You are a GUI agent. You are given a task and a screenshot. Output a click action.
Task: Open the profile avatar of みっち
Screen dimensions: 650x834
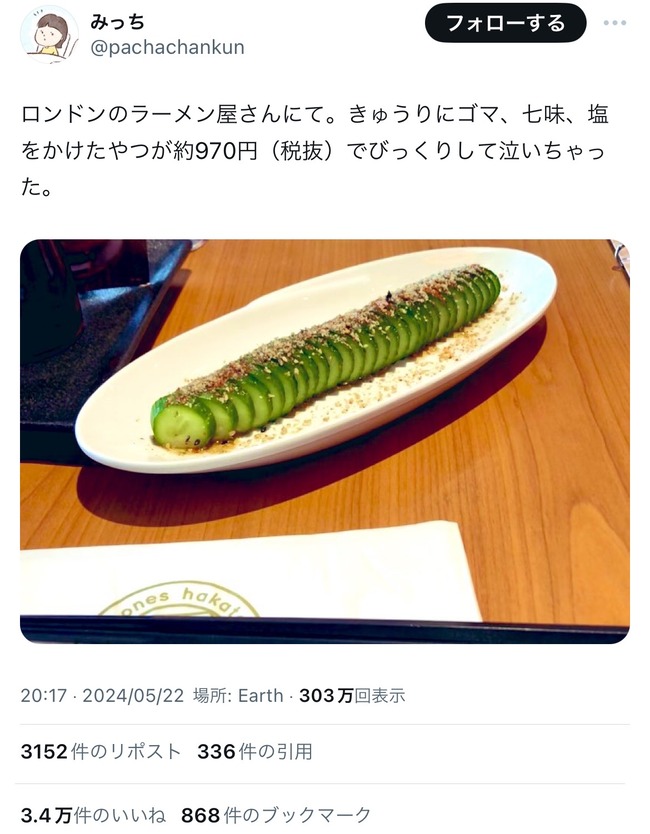pyautogui.click(x=48, y=35)
